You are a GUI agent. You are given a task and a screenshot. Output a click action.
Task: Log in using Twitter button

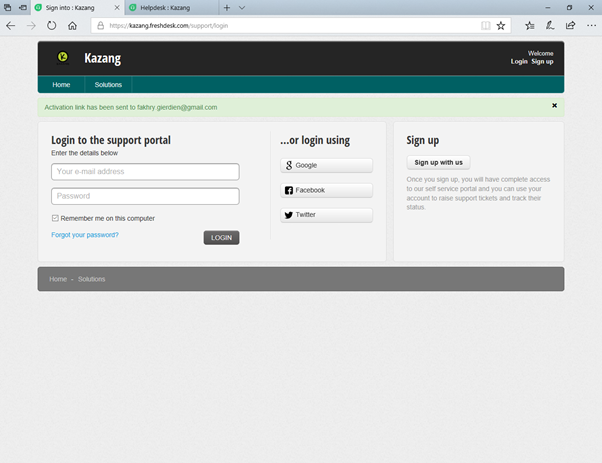(326, 215)
